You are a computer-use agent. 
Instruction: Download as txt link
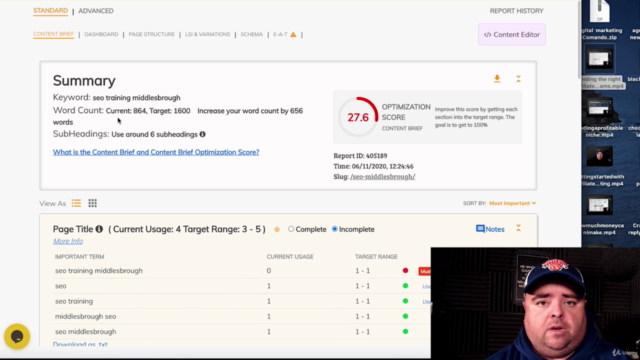coord(80,344)
